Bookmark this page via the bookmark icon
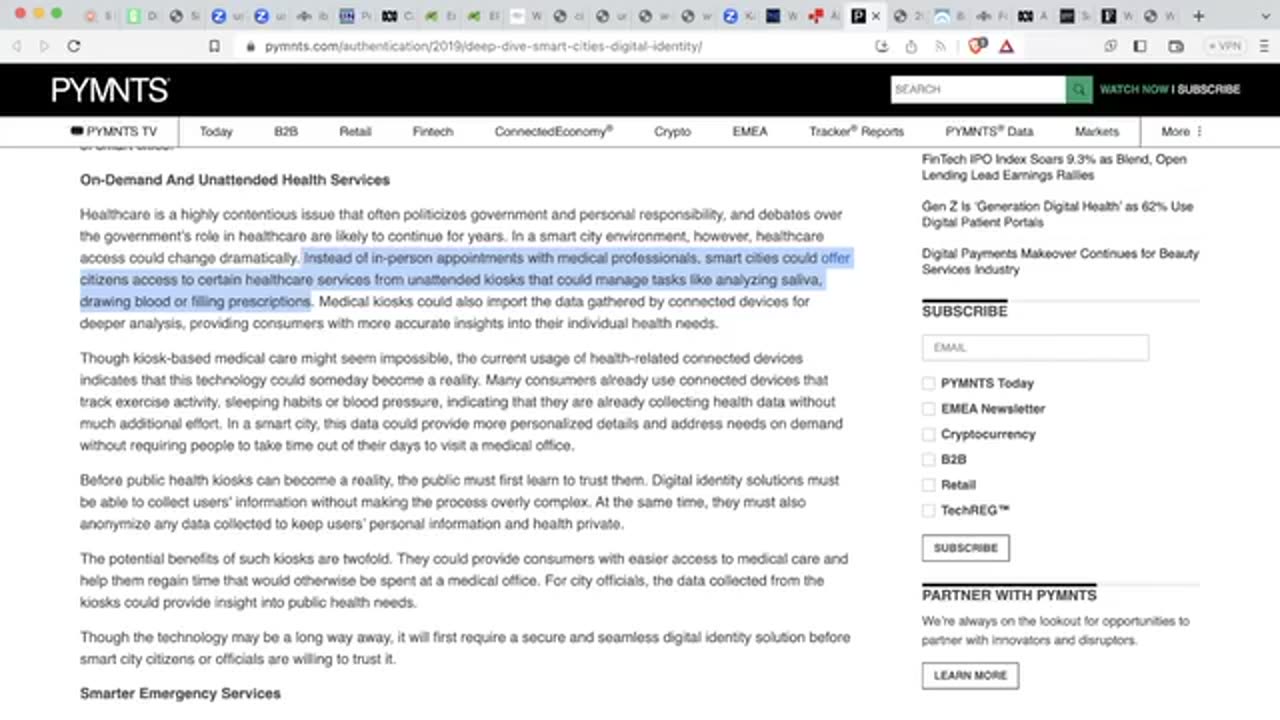Screen dimensions: 1280x720 pyautogui.click(x=214, y=46)
